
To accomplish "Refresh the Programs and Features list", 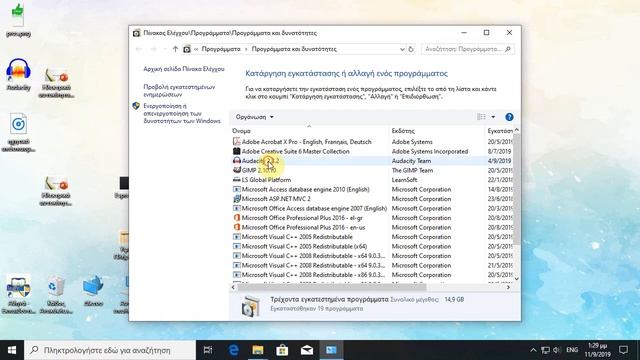I will 411,49.
